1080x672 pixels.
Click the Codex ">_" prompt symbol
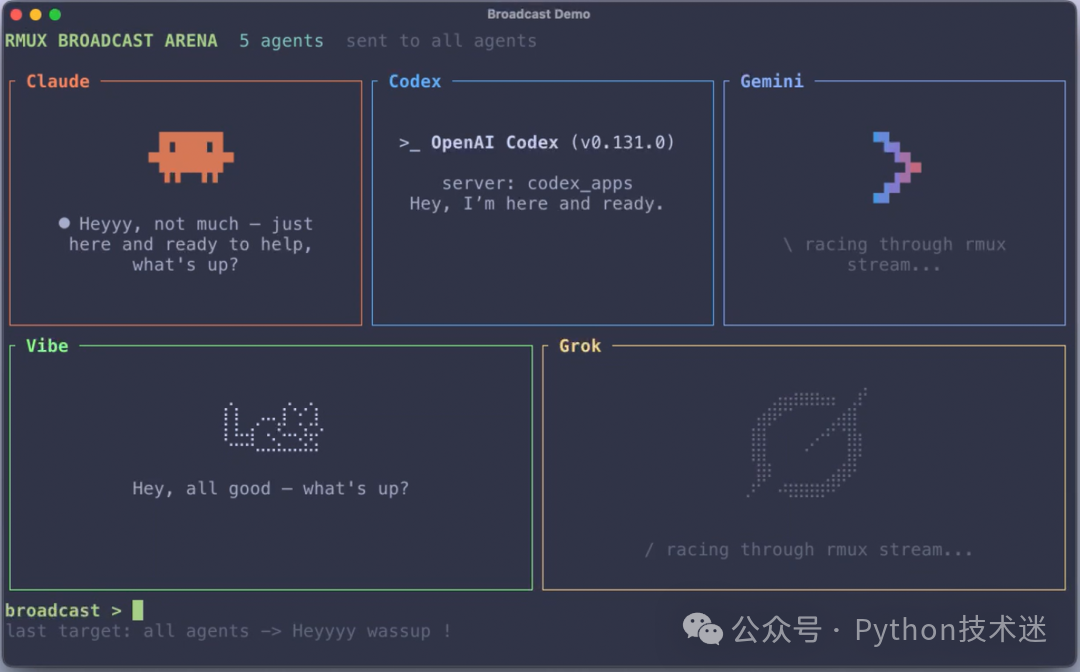pyautogui.click(x=409, y=143)
